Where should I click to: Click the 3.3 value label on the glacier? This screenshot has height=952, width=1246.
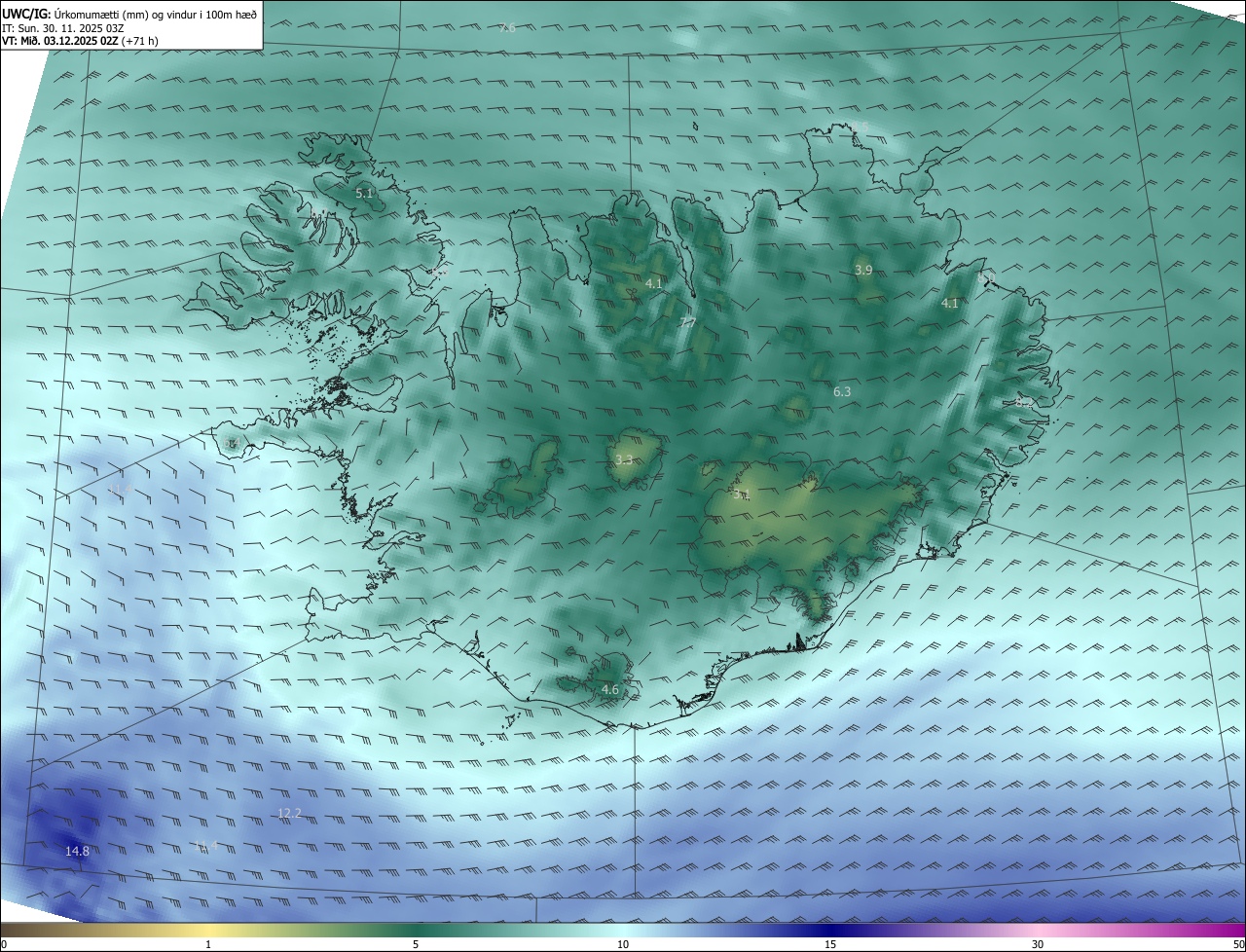(x=624, y=459)
